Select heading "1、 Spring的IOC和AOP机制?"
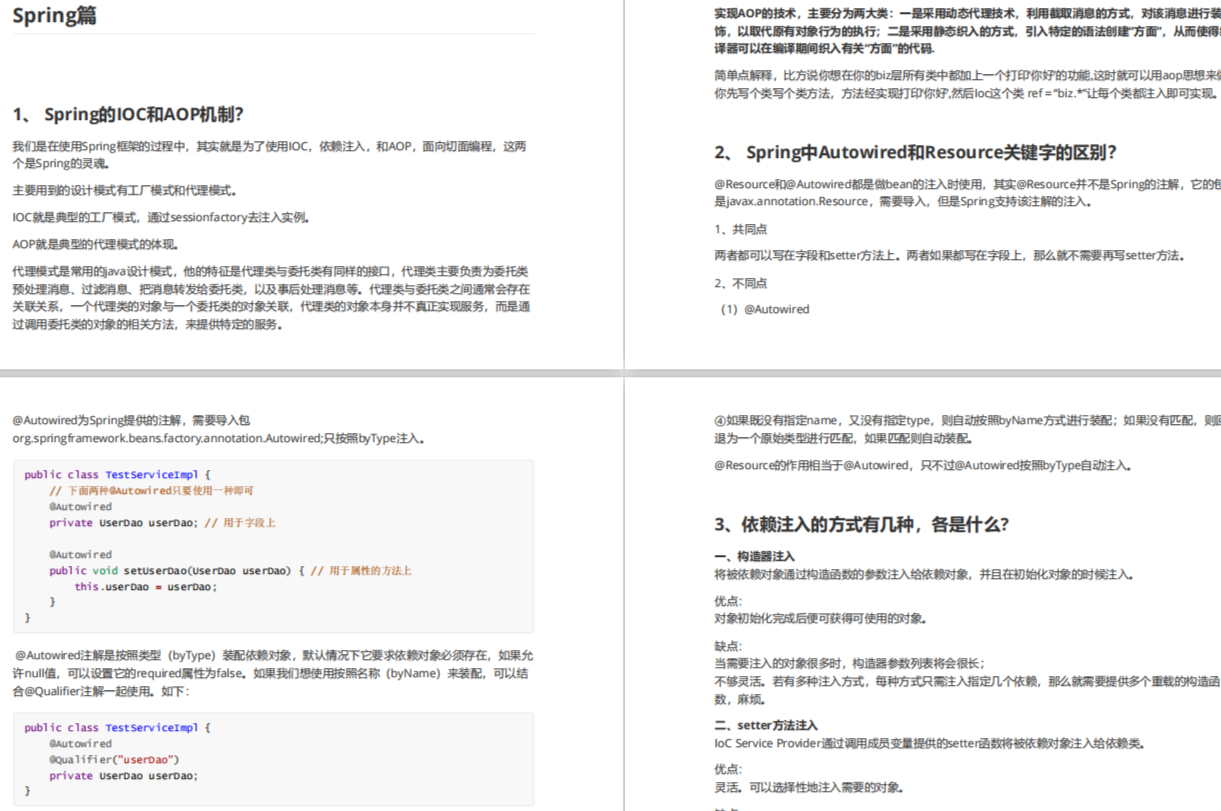 [x=128, y=114]
